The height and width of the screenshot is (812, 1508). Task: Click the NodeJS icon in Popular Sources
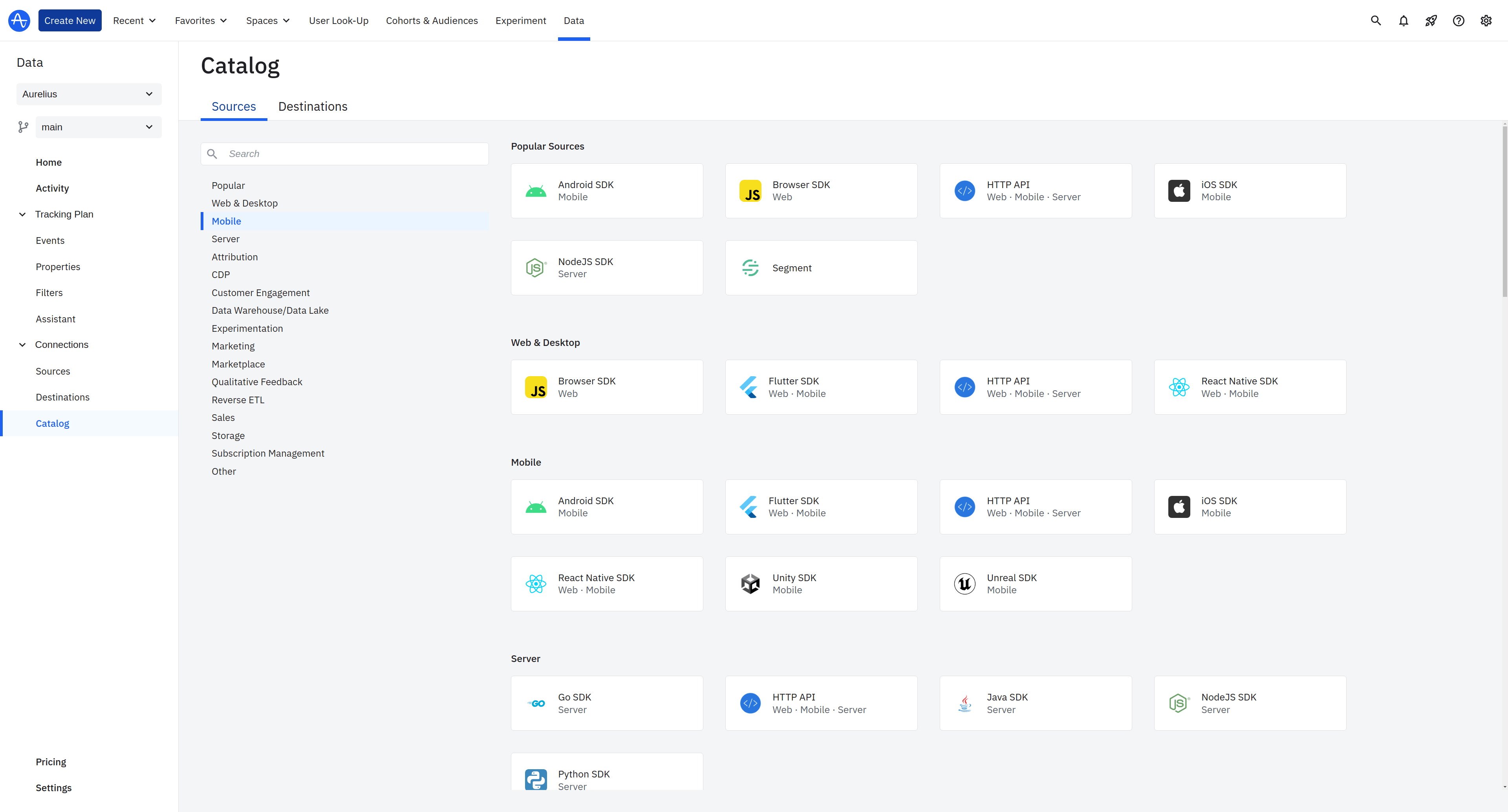[x=536, y=267]
